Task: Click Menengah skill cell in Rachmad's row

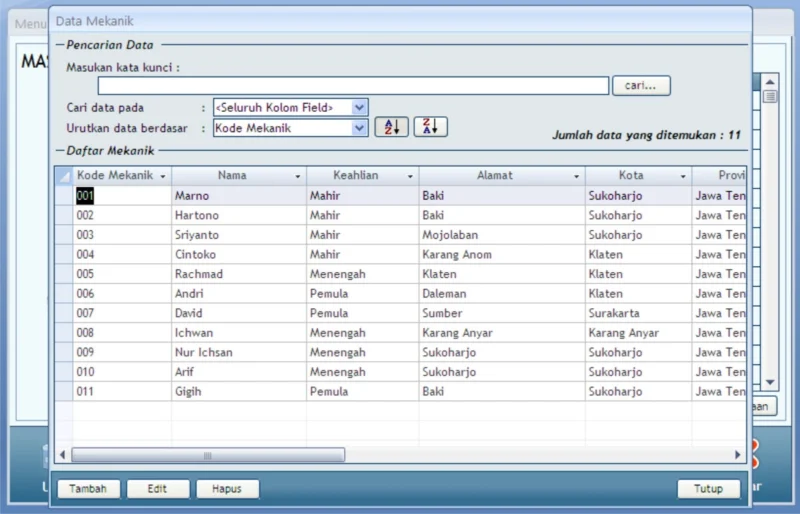Action: click(x=363, y=274)
